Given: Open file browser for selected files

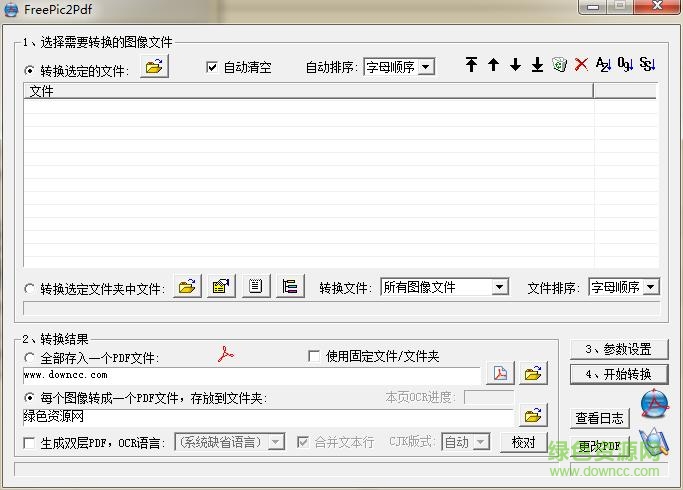Looking at the screenshot, I should [154, 67].
